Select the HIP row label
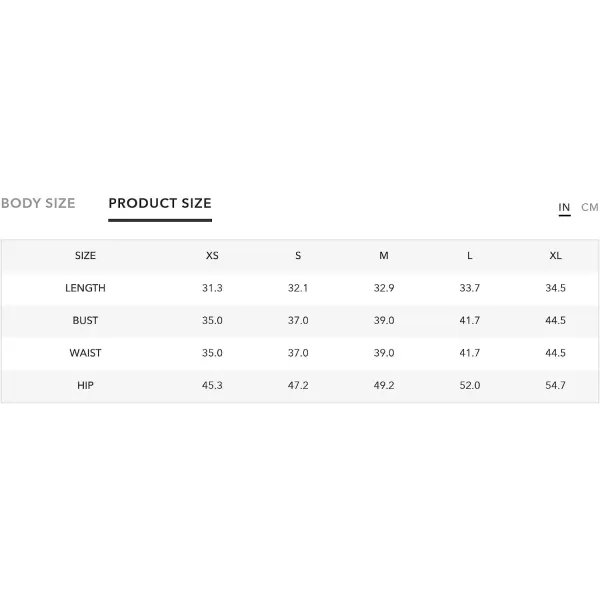 [85, 385]
